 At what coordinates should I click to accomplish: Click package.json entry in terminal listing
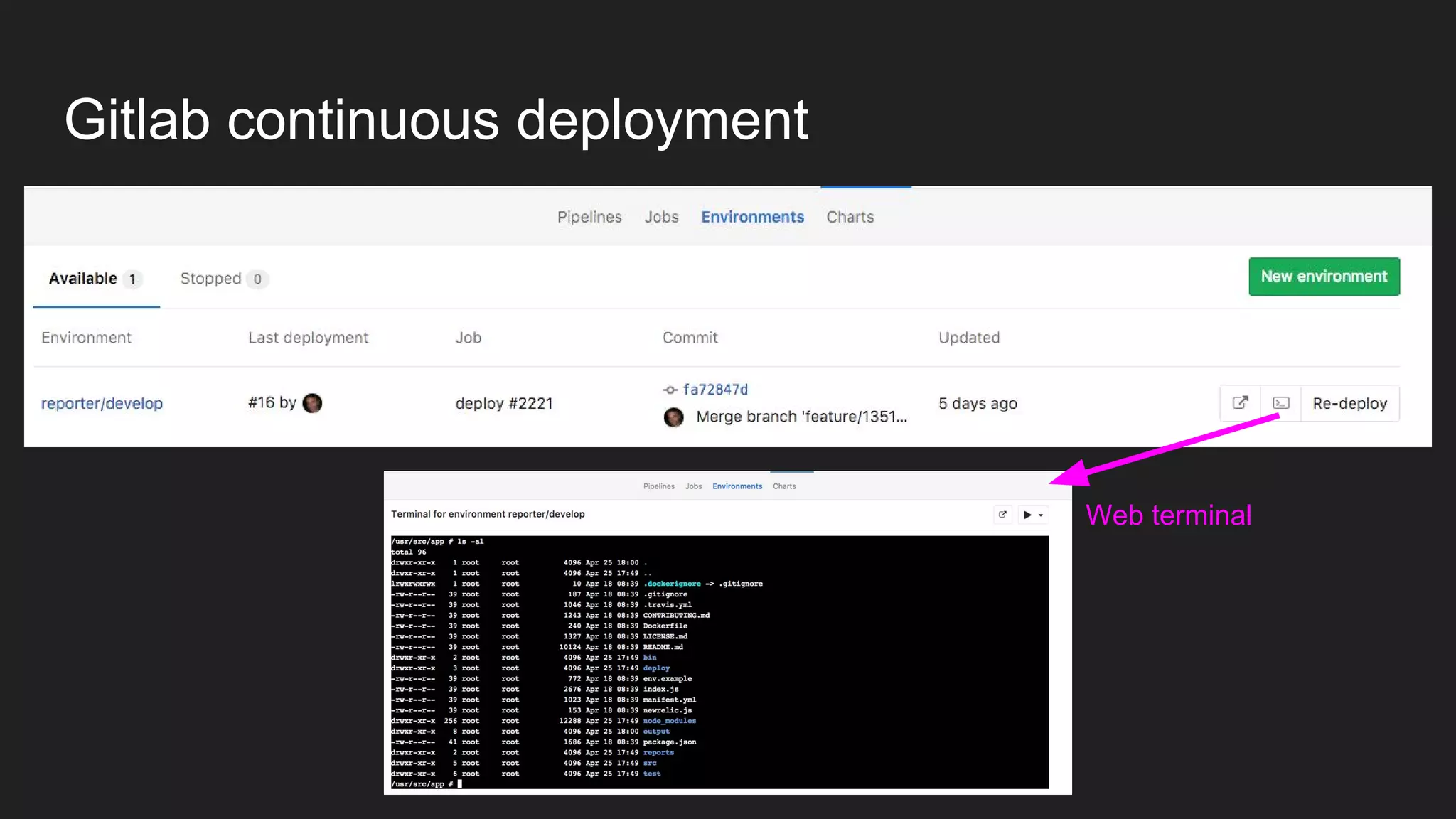click(670, 742)
